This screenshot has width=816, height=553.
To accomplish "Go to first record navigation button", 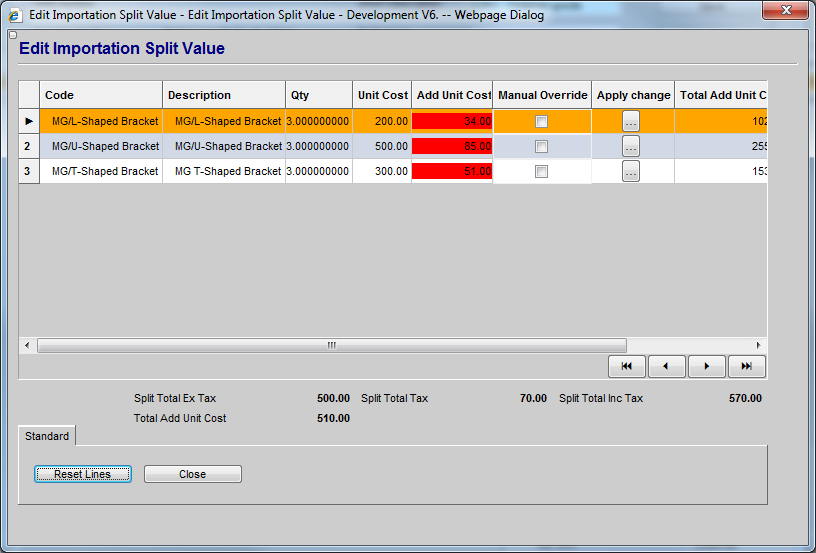I will click(x=627, y=366).
